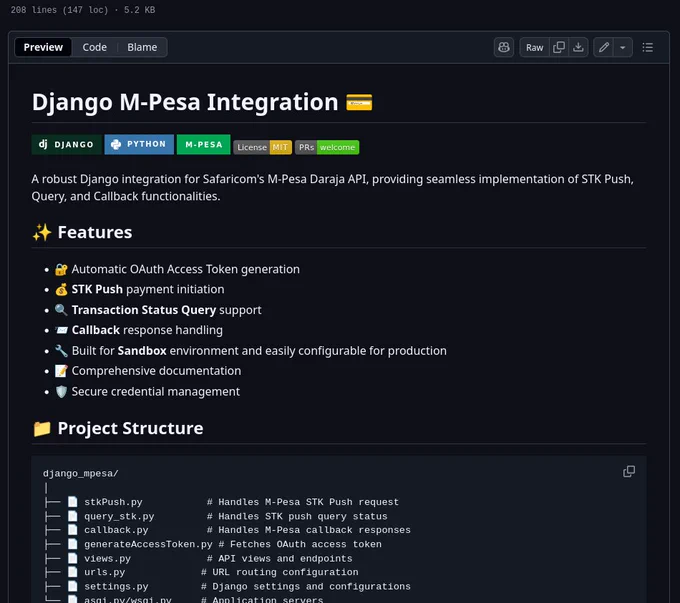
Task: Click the Project Structure heading
Action: [131, 428]
